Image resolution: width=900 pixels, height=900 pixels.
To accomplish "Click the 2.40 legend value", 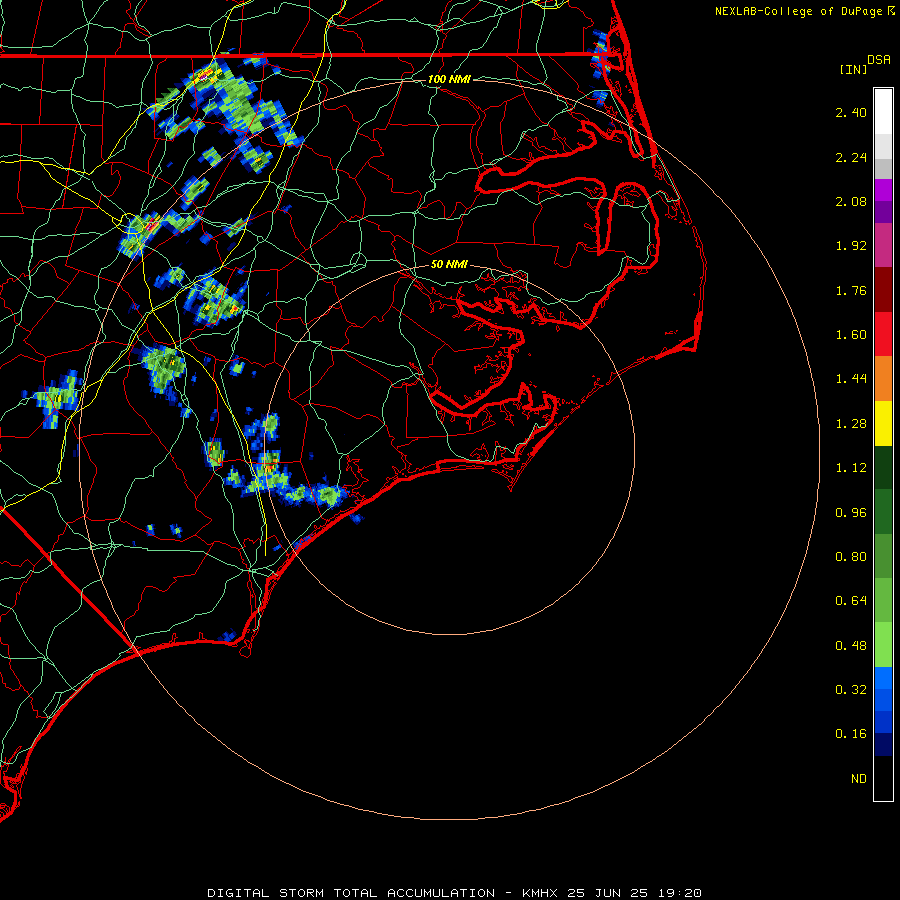I will click(x=851, y=112).
